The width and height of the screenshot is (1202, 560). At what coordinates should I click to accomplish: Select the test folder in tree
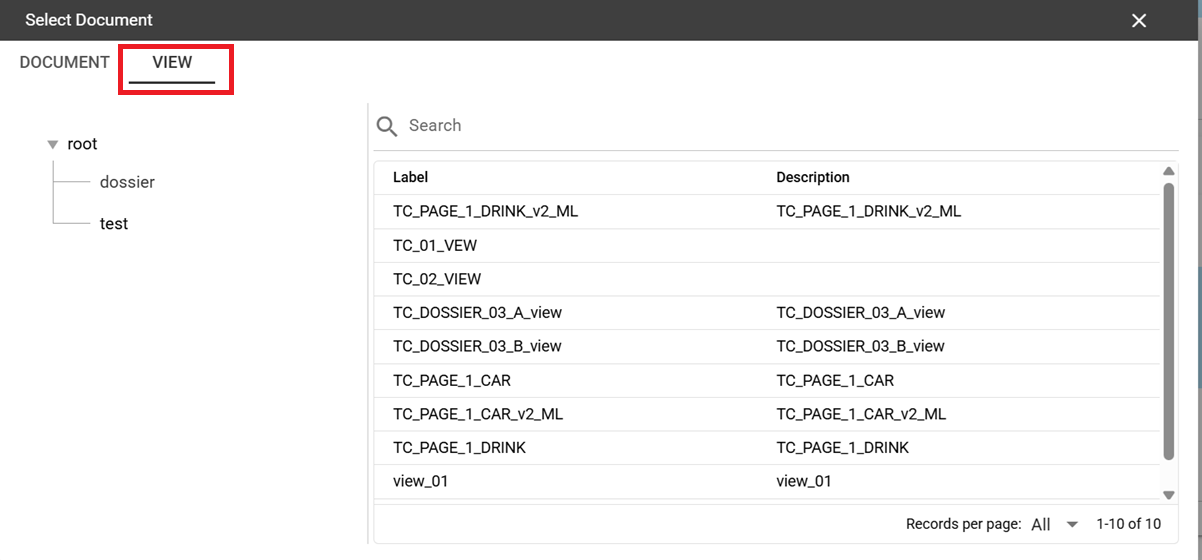[x=114, y=224]
